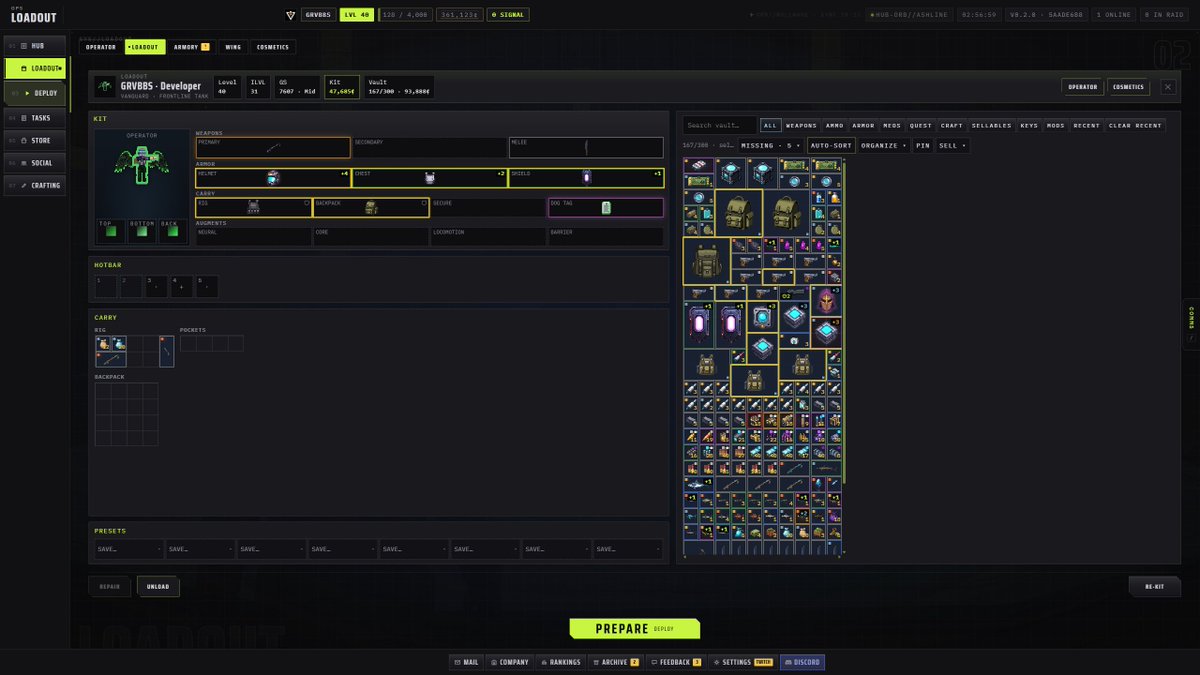1200x675 pixels.
Task: Toggle the Sellables vault filter
Action: 992,126
